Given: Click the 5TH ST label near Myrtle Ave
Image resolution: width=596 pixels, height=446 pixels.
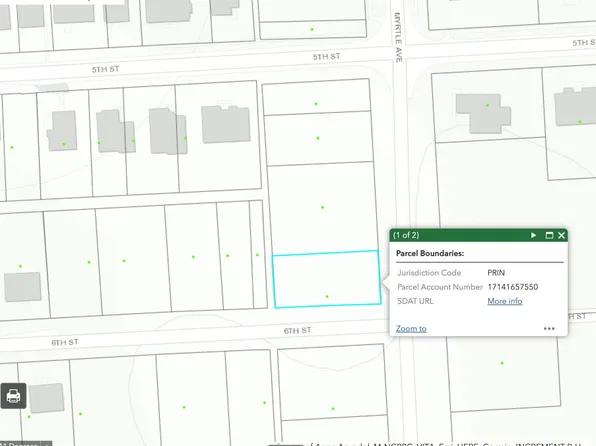Looking at the screenshot, I should point(326,57).
